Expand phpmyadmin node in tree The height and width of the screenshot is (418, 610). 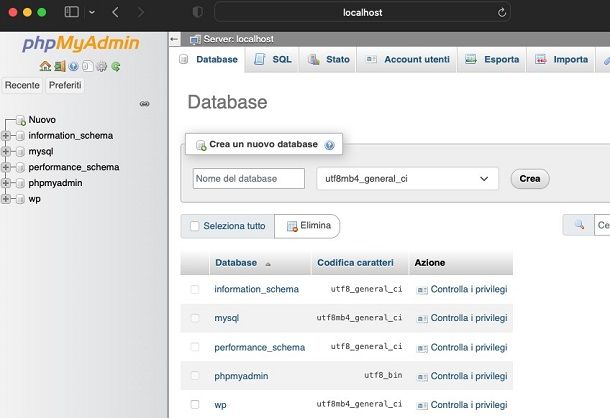tap(6, 183)
